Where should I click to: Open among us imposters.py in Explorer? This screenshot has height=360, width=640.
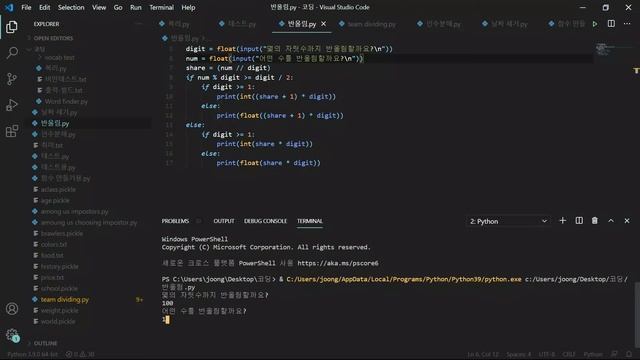point(74,211)
